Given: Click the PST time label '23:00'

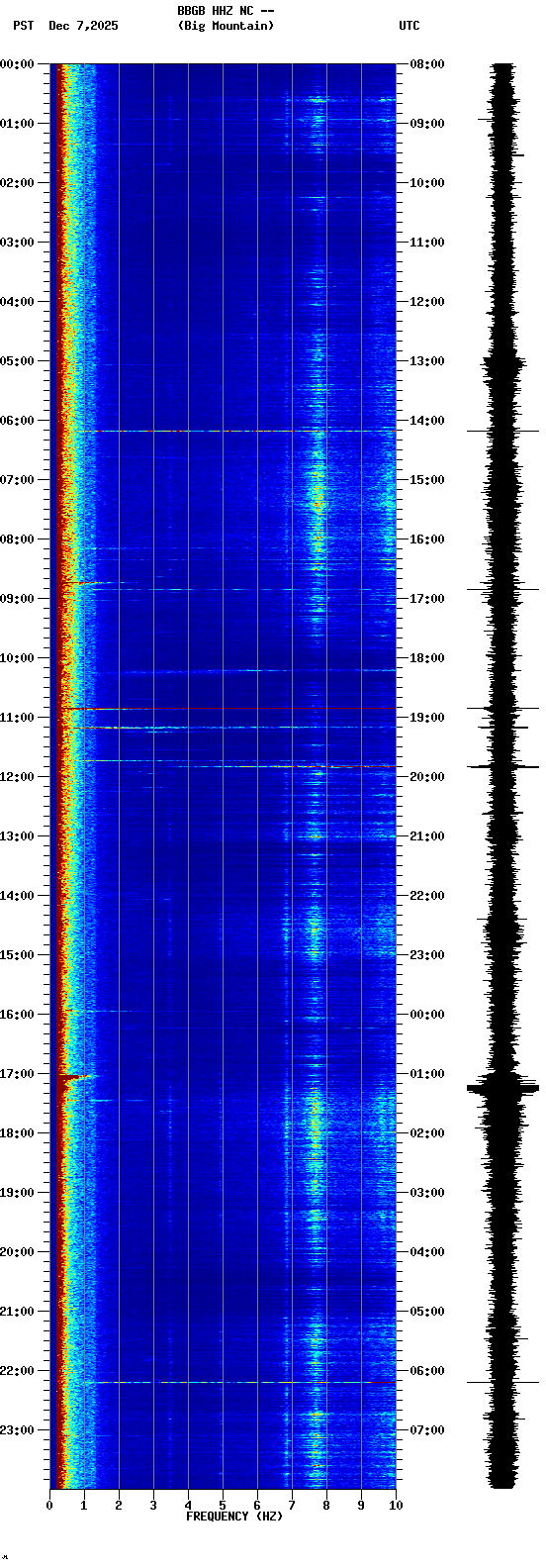Looking at the screenshot, I should click(17, 1430).
